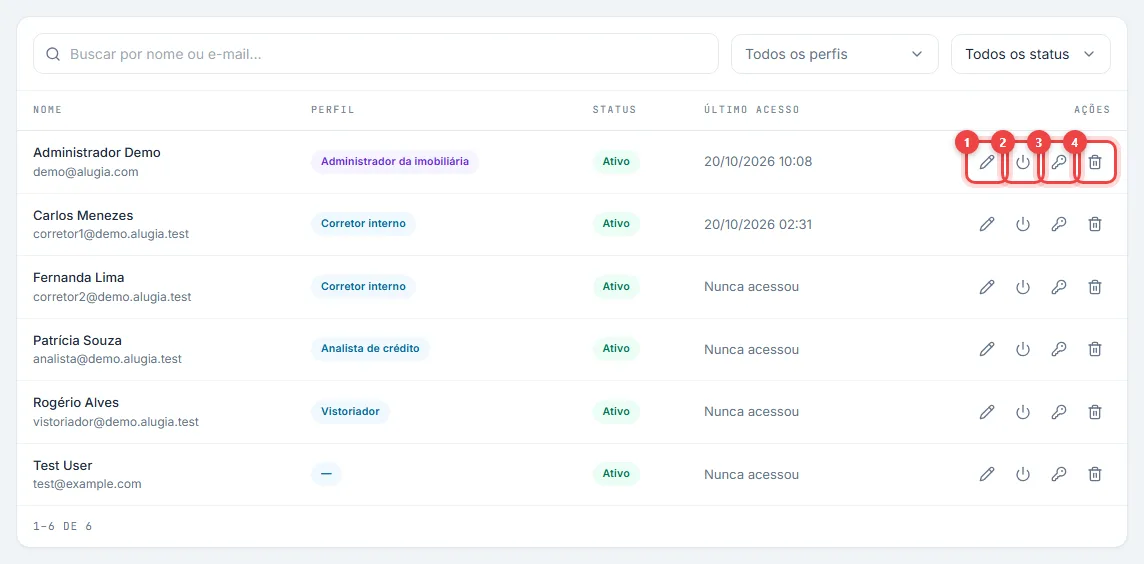The width and height of the screenshot is (1144, 564).
Task: Remove Fernanda Lima via trash icon
Action: (1094, 287)
